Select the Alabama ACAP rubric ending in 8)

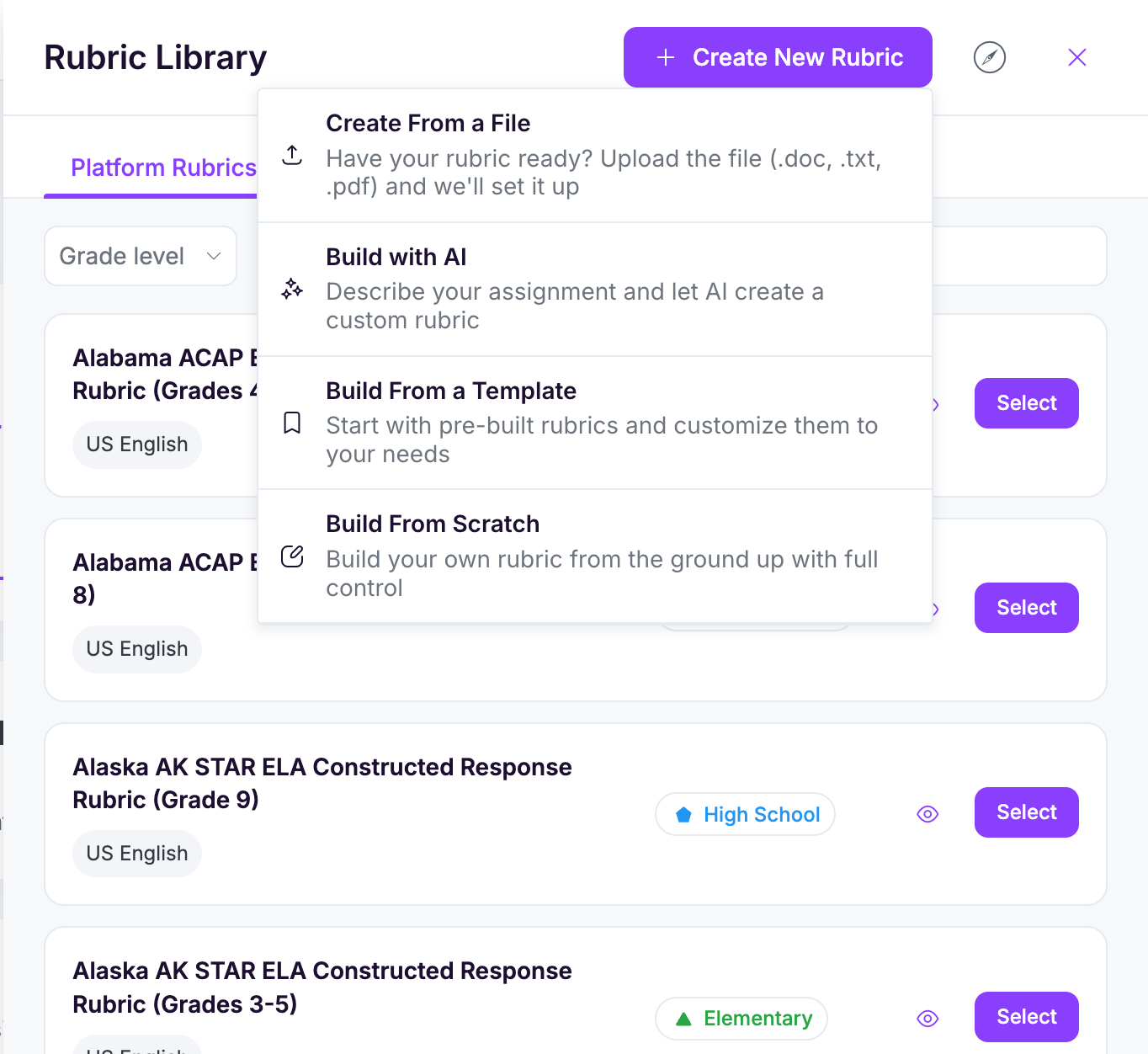1027,608
